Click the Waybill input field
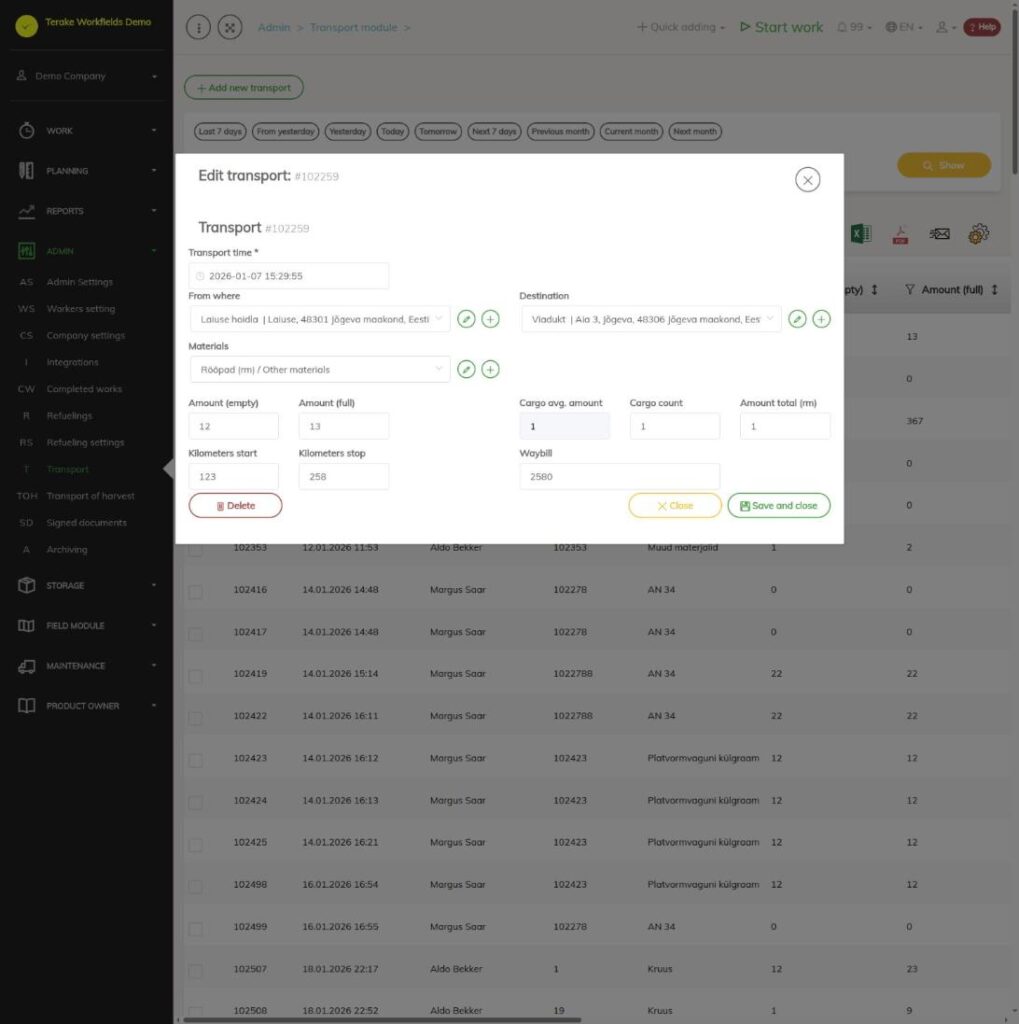The height and width of the screenshot is (1024, 1019). tap(619, 476)
